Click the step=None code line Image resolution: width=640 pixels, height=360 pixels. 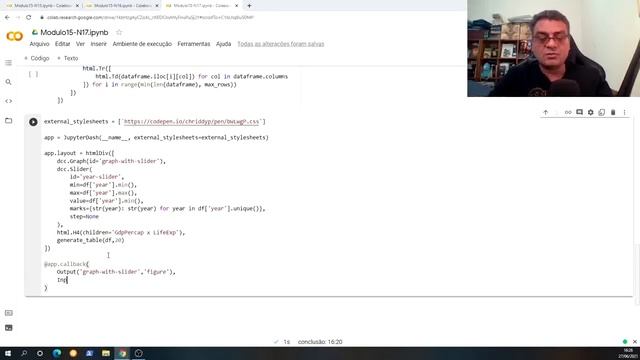point(84,217)
